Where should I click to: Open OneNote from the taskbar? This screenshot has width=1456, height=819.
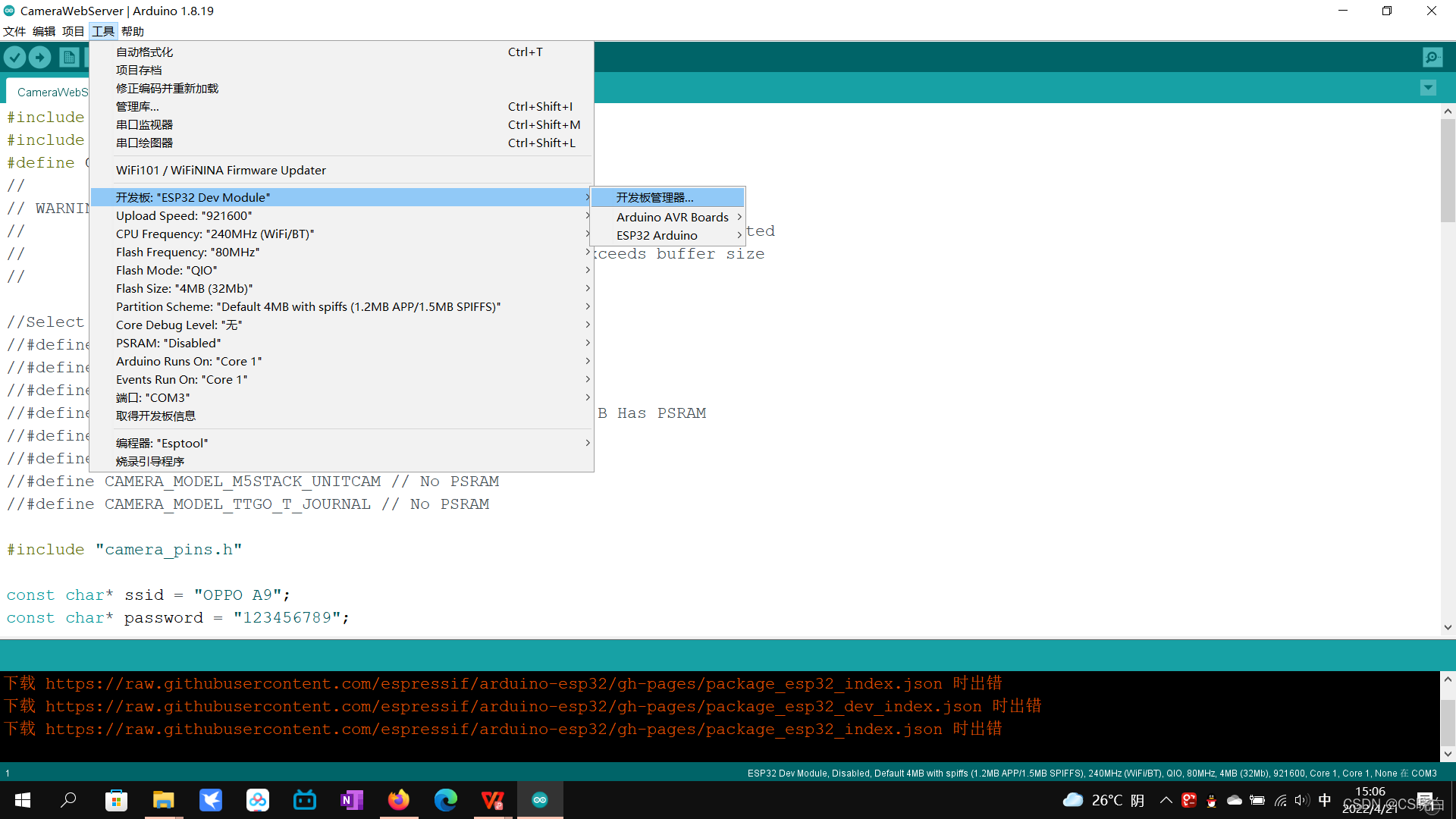coord(352,800)
